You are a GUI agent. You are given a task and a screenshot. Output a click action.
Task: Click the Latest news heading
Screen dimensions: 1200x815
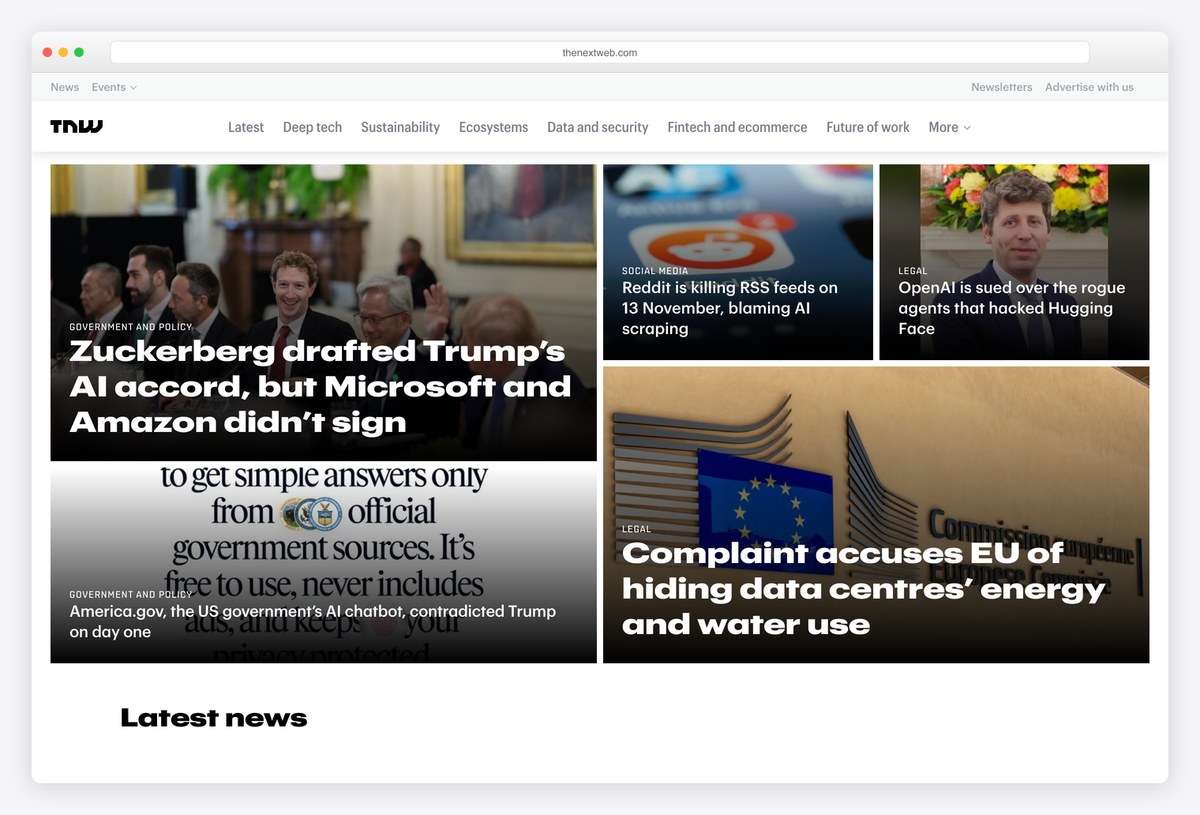[x=214, y=717]
